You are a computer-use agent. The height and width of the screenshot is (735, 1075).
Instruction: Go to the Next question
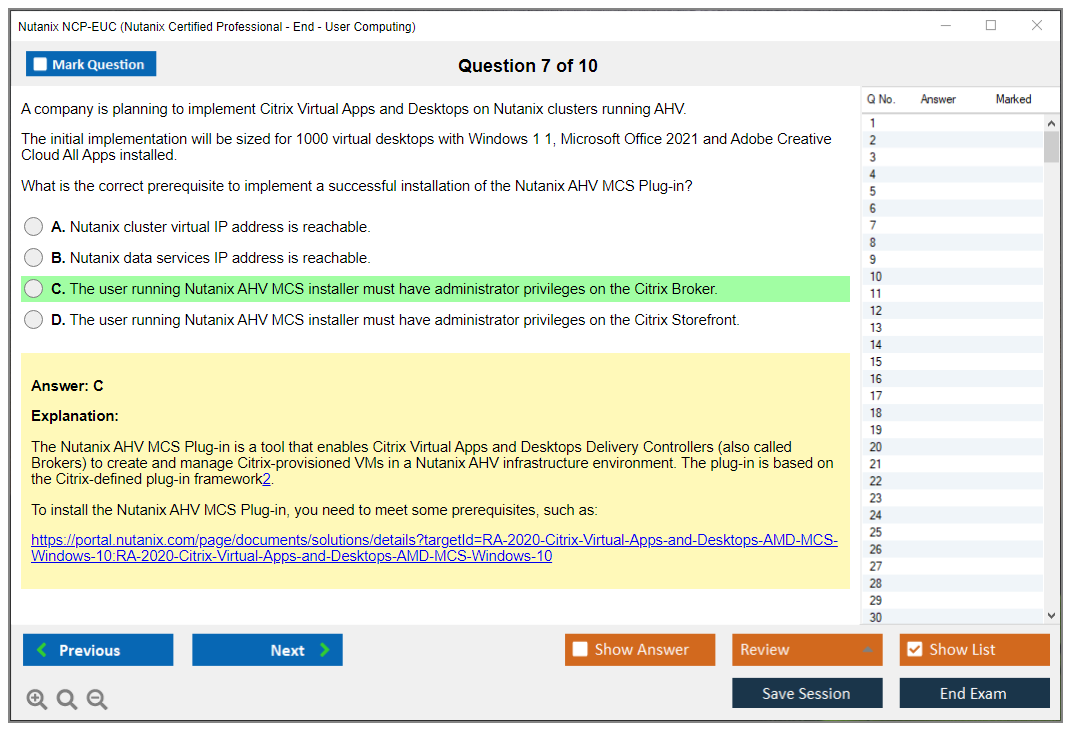[267, 650]
